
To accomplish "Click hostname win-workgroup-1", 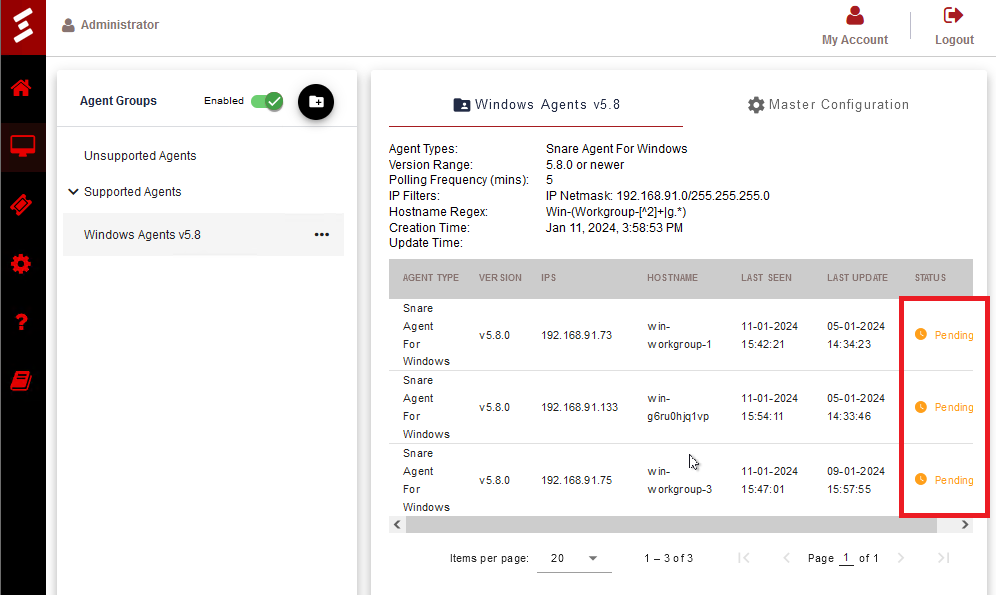I will point(679,335).
